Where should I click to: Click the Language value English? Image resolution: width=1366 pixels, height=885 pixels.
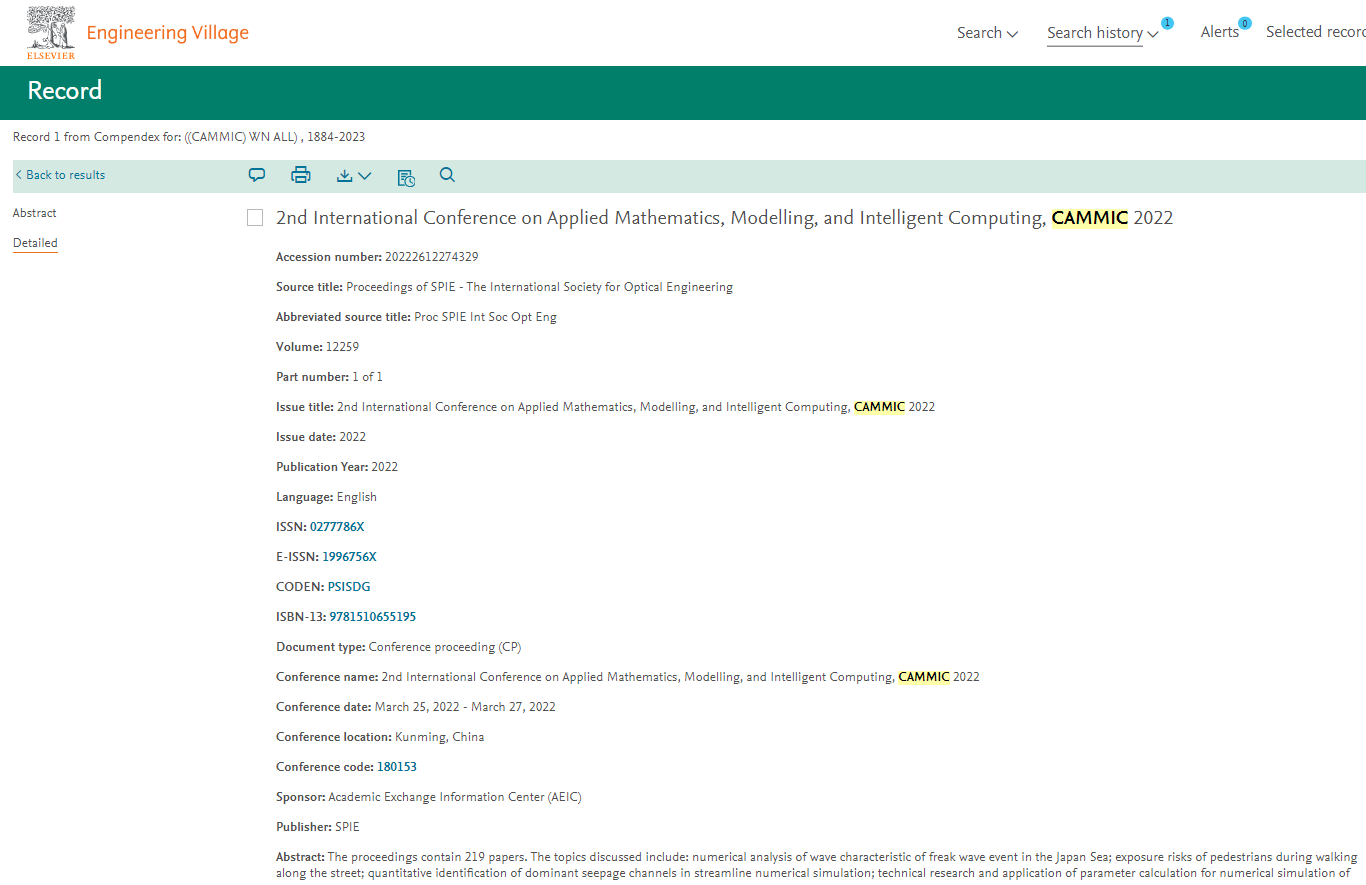(x=357, y=497)
